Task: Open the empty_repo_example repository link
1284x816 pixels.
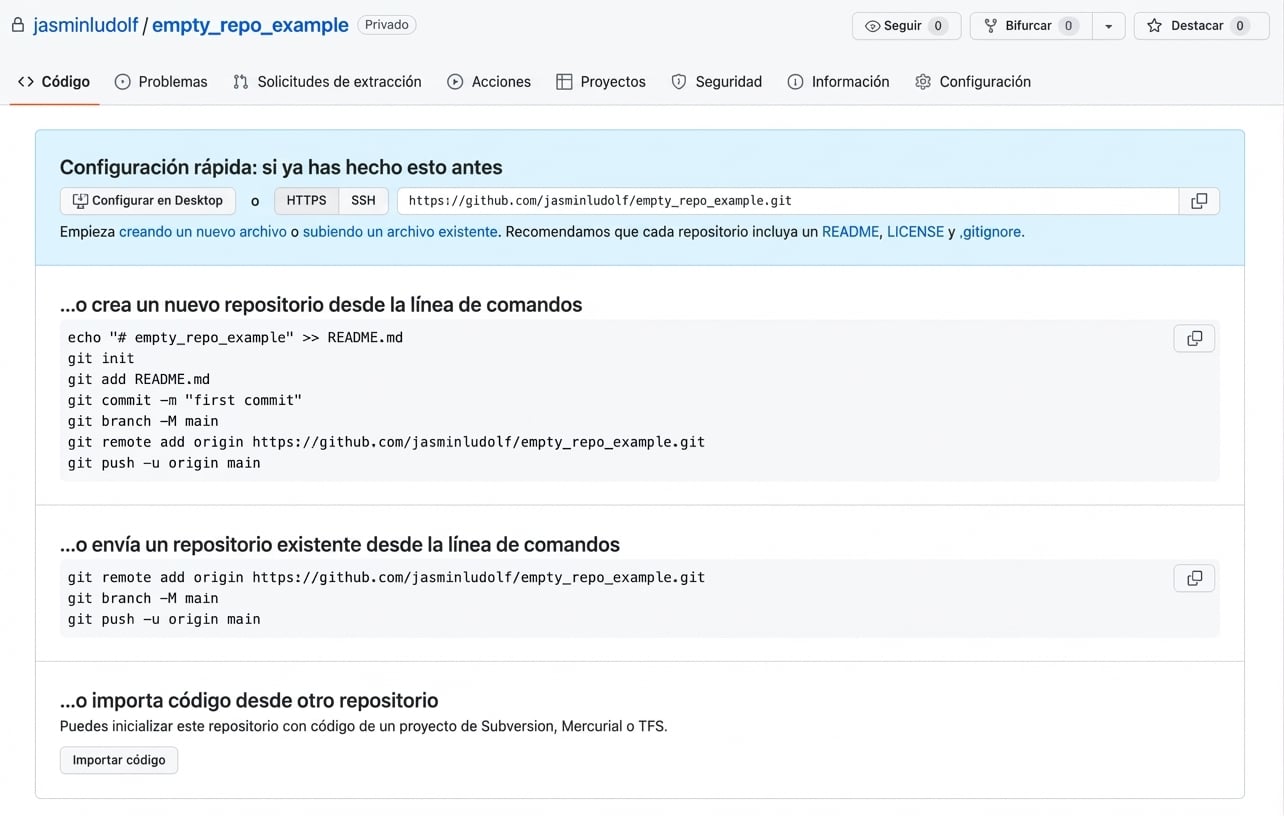Action: 250,25
